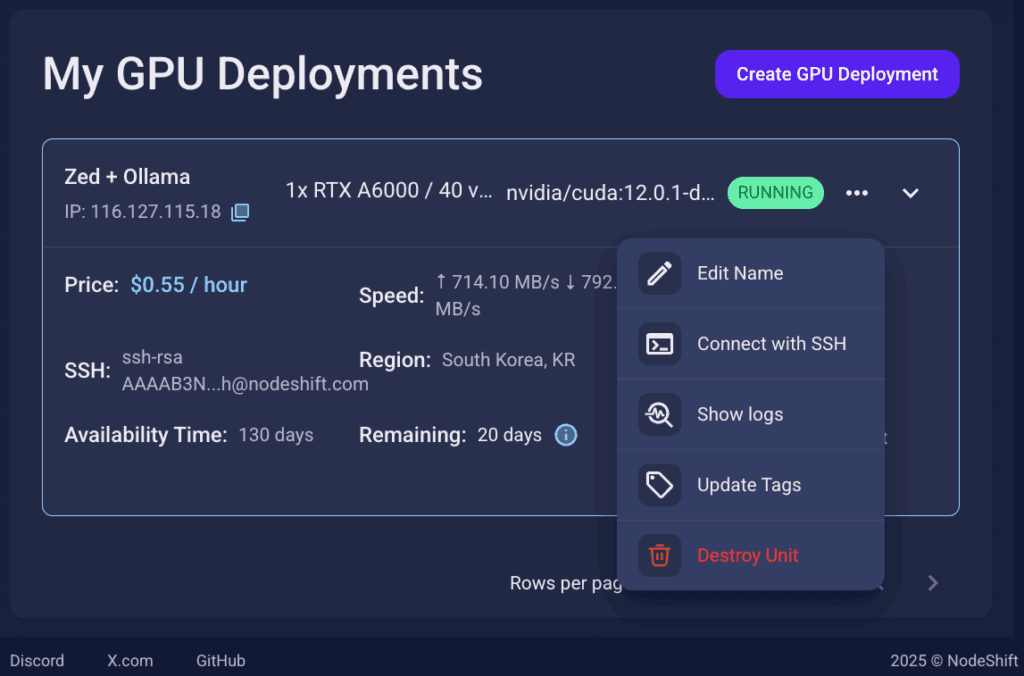Screen dimensions: 1024x676
Task: Open the three-dot more options menu
Action: (x=857, y=193)
